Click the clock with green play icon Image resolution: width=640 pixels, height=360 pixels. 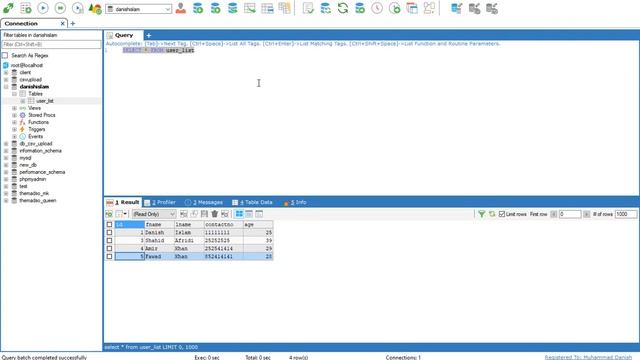point(395,8)
